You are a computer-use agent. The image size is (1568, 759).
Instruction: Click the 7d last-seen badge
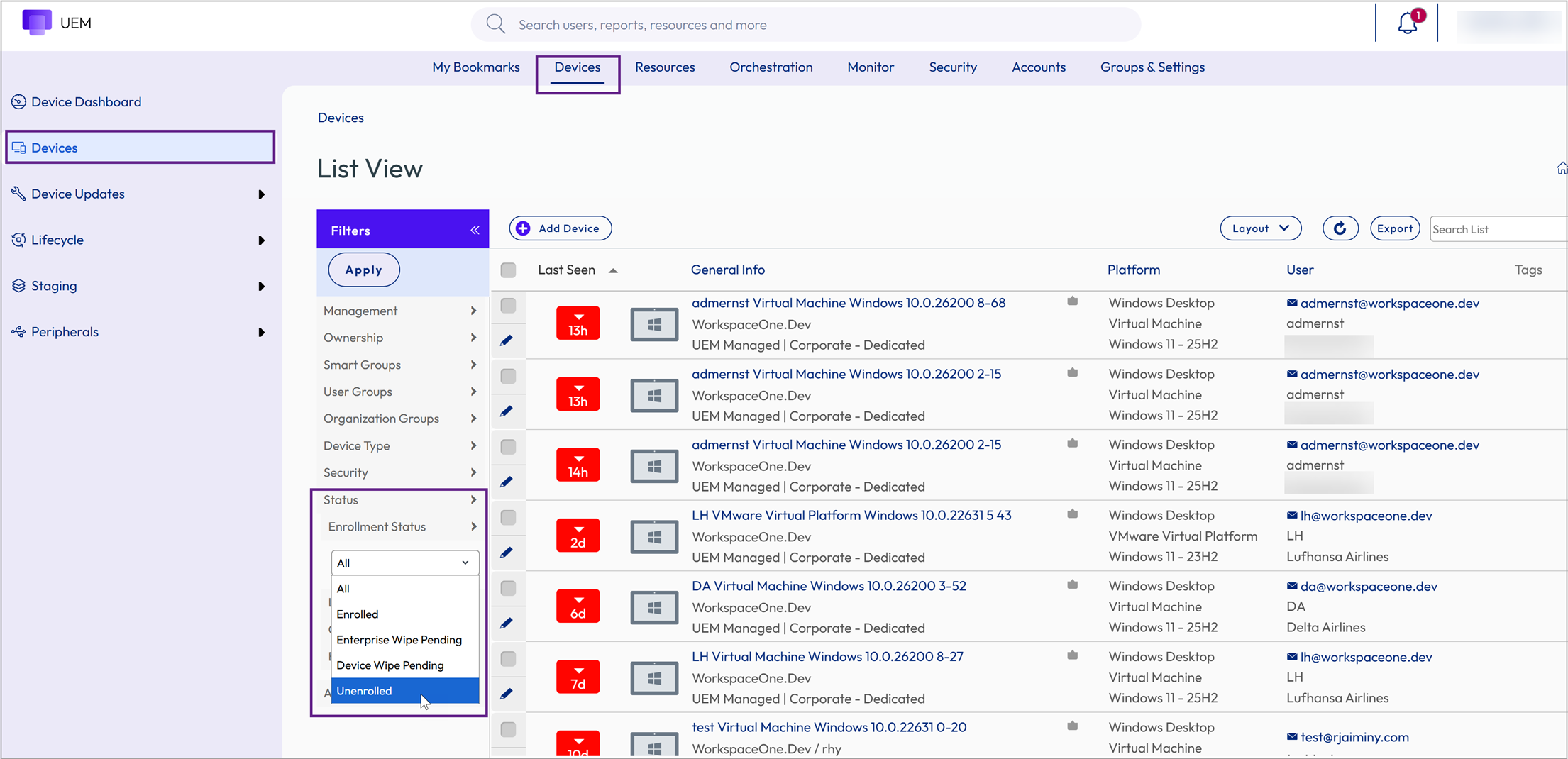(x=578, y=677)
